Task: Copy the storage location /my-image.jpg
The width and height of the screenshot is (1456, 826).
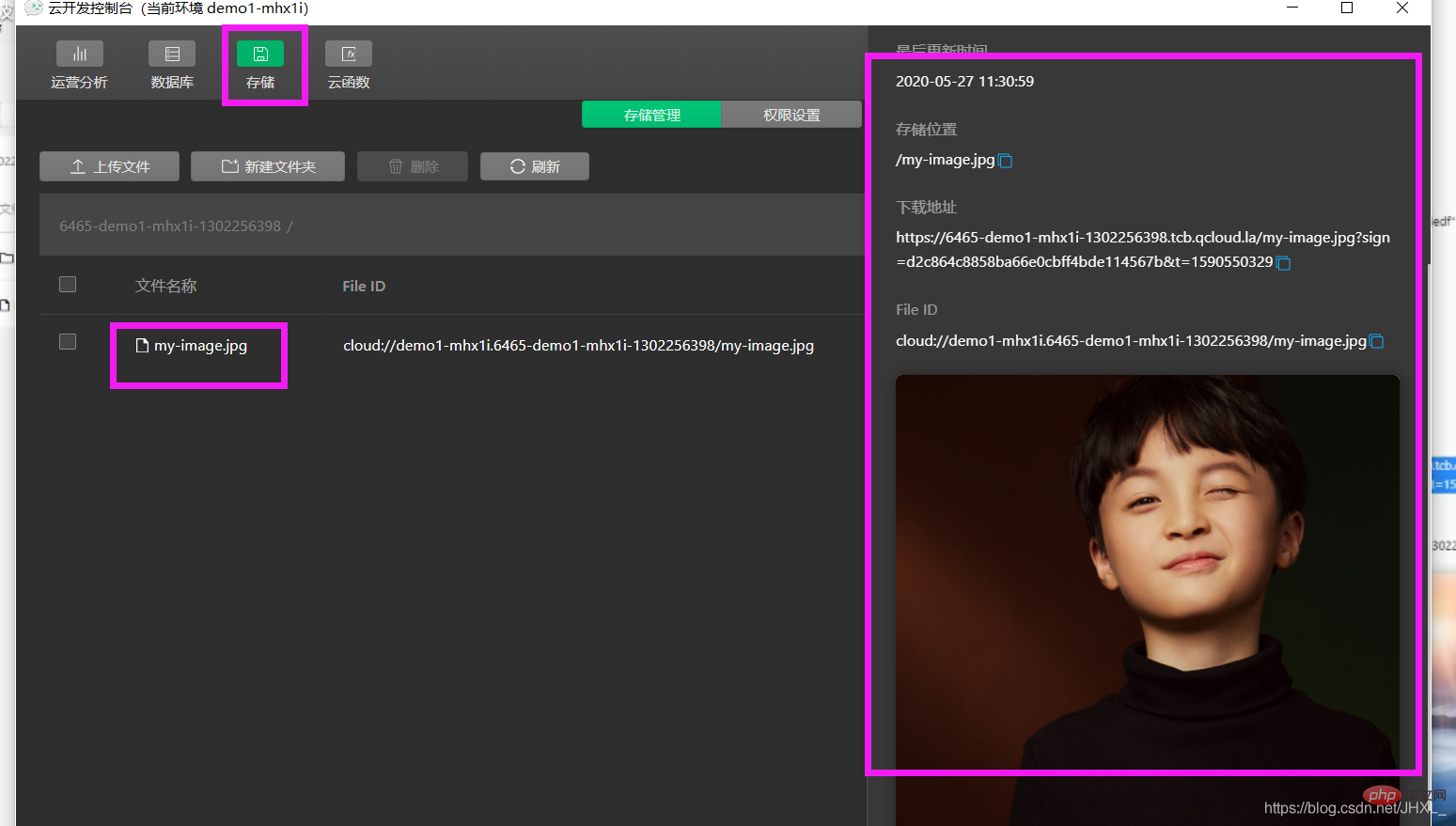Action: click(x=1005, y=161)
